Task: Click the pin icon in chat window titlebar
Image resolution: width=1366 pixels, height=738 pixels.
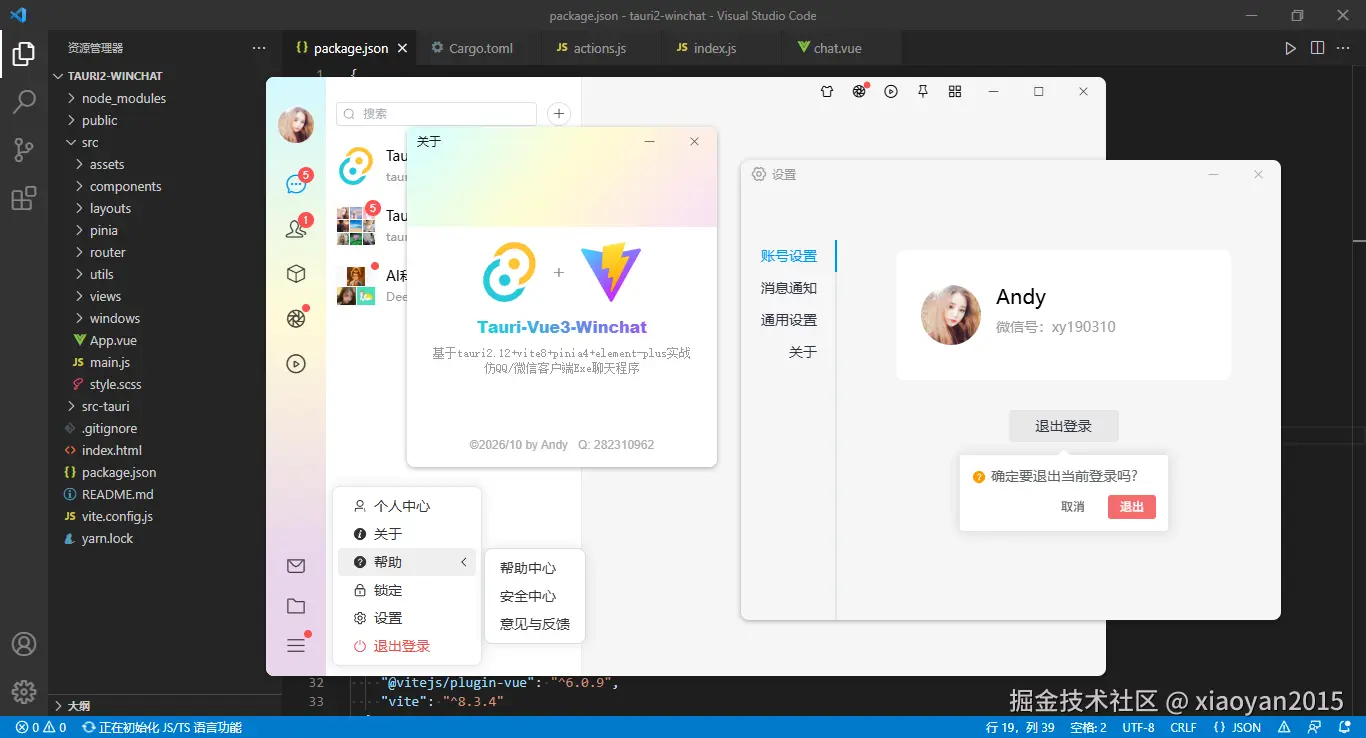Action: 923,91
